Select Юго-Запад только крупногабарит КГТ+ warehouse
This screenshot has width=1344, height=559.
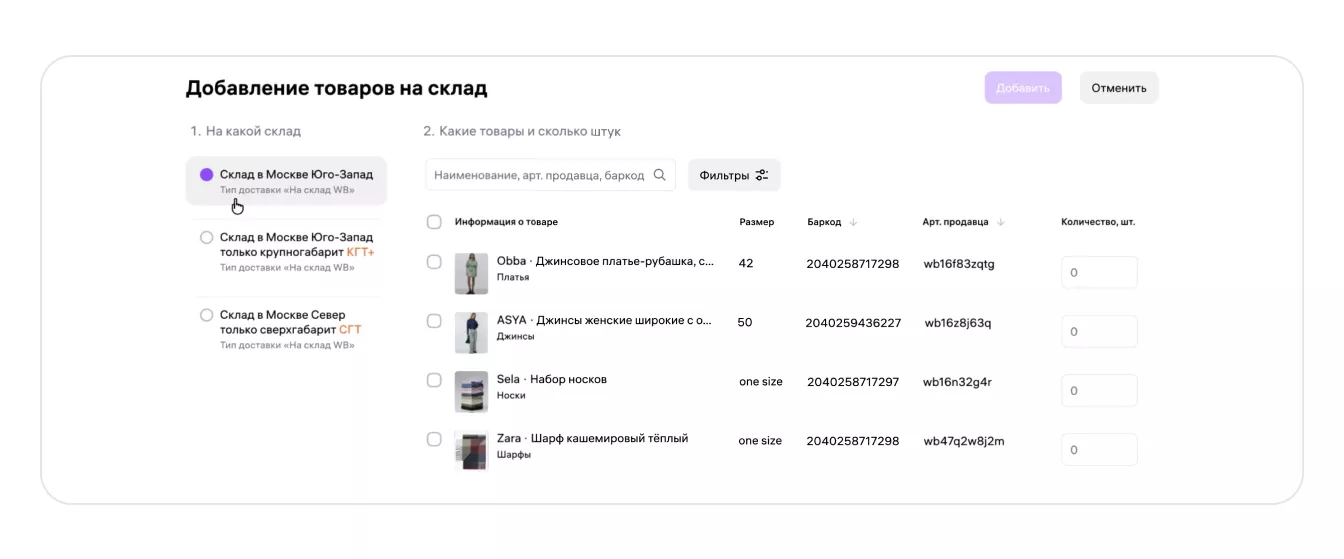coord(207,238)
